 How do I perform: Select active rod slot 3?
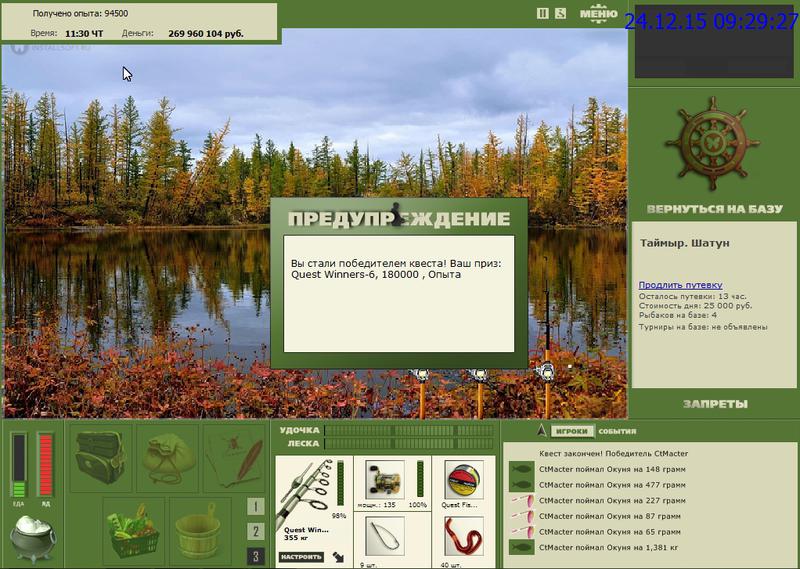[256, 556]
